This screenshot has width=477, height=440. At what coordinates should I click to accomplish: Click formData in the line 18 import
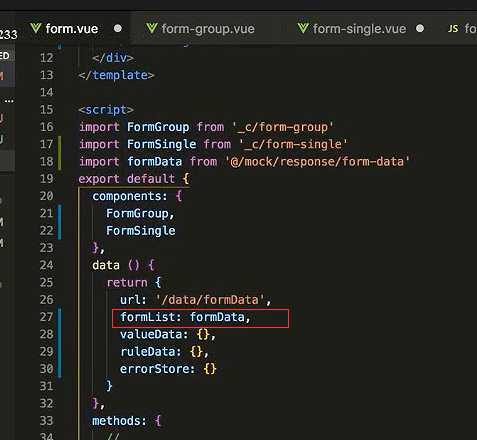pos(155,162)
